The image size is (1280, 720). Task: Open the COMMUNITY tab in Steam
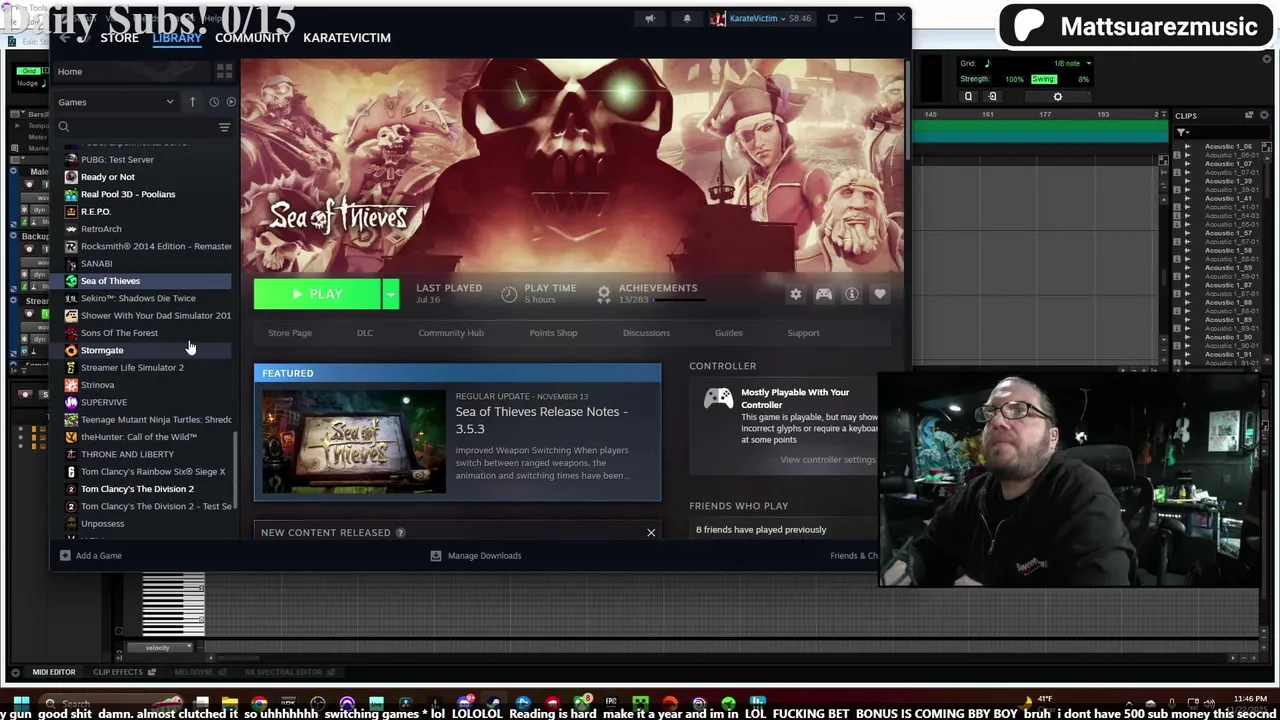tap(252, 37)
